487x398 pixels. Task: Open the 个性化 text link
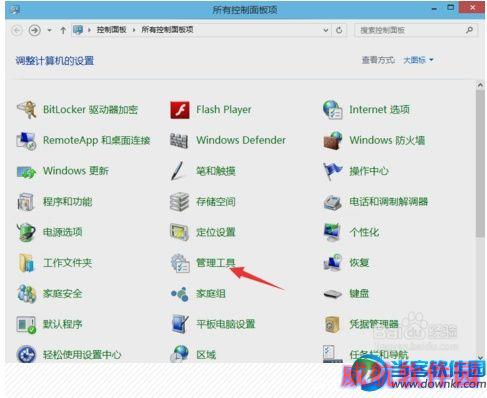tap(364, 232)
